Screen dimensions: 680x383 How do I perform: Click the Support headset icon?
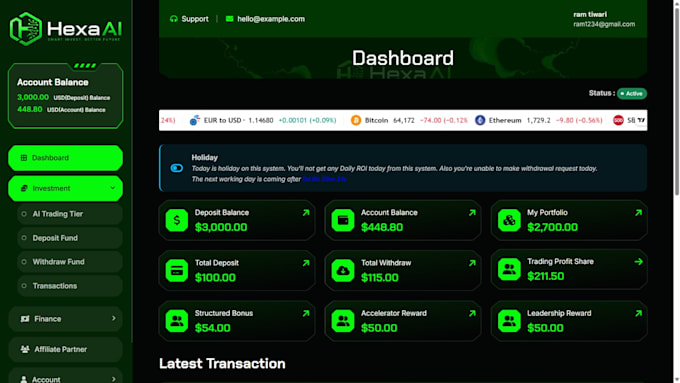[174, 19]
